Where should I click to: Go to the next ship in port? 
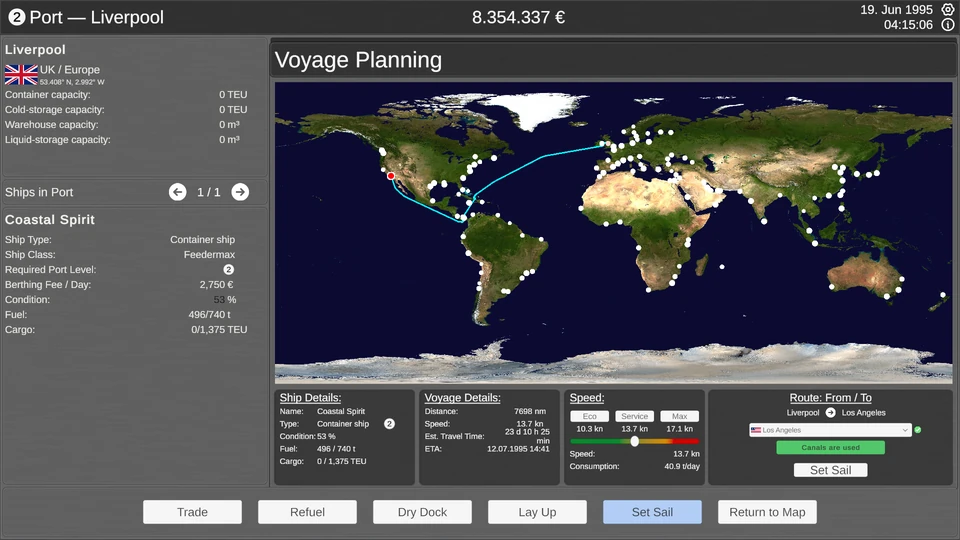click(240, 192)
